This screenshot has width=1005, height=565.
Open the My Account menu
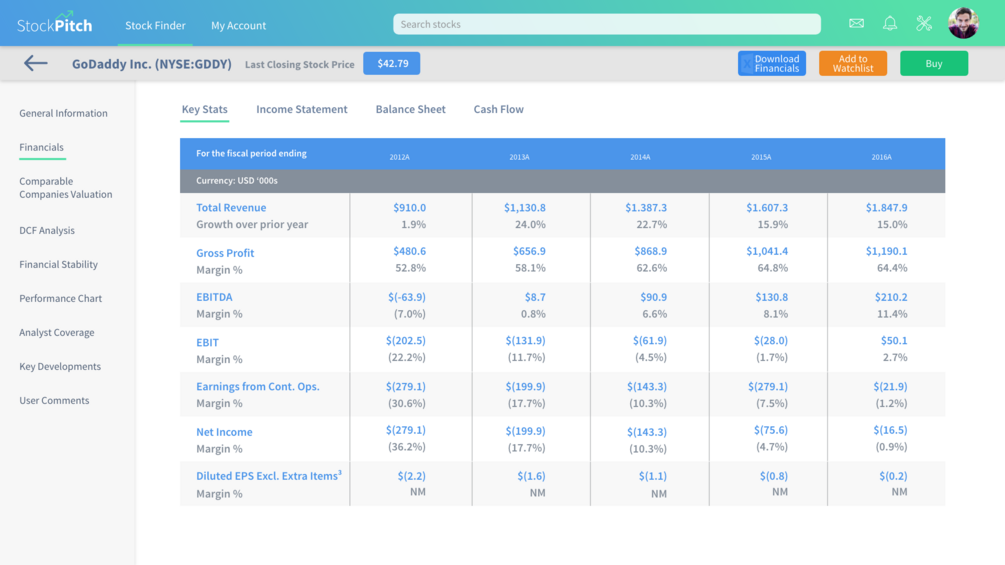point(238,26)
